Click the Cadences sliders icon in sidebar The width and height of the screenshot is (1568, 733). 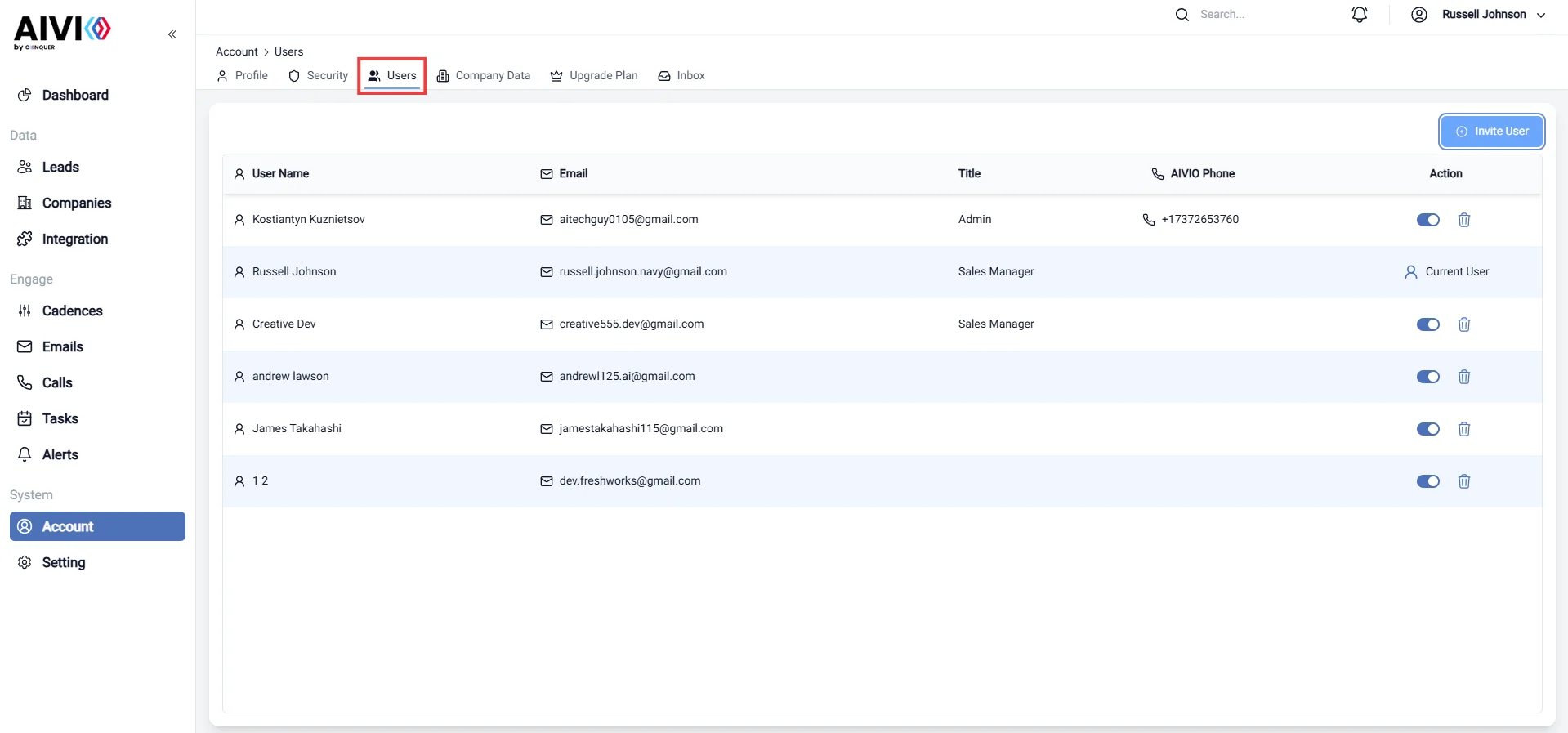[x=25, y=311]
